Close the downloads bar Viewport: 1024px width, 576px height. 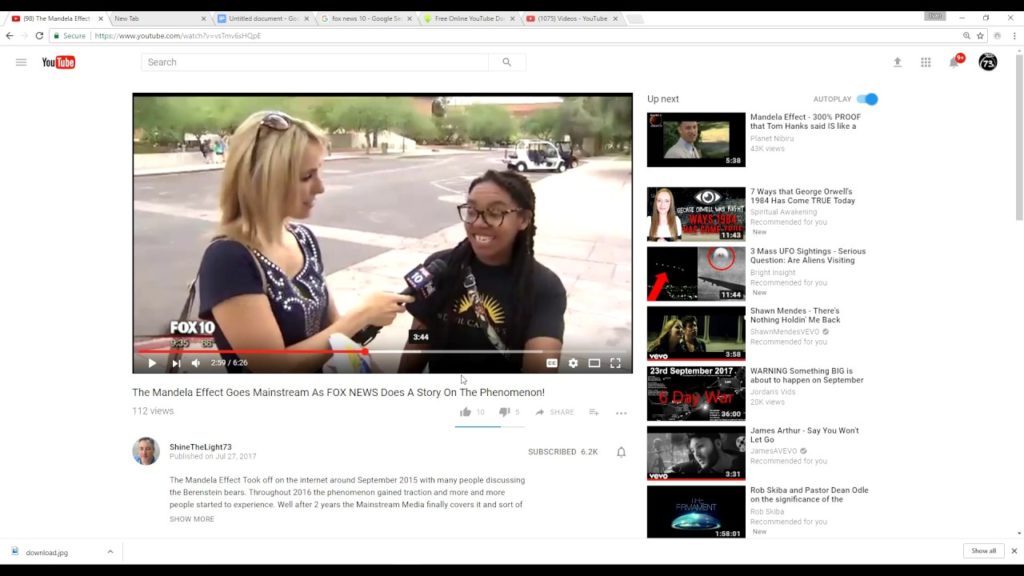pyautogui.click(x=1014, y=551)
